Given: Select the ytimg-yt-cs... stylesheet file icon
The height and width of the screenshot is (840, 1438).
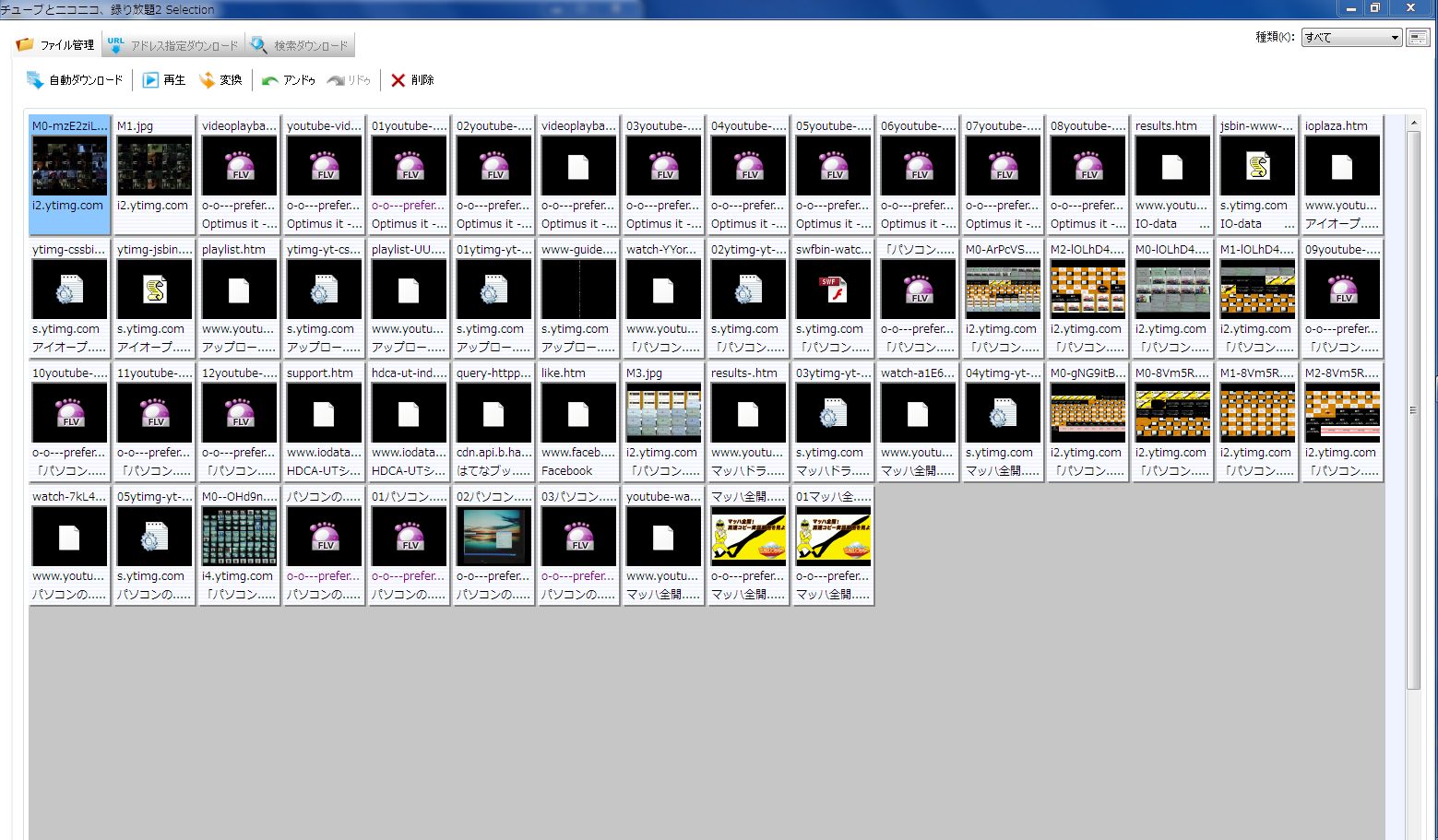Looking at the screenshot, I should 325,290.
